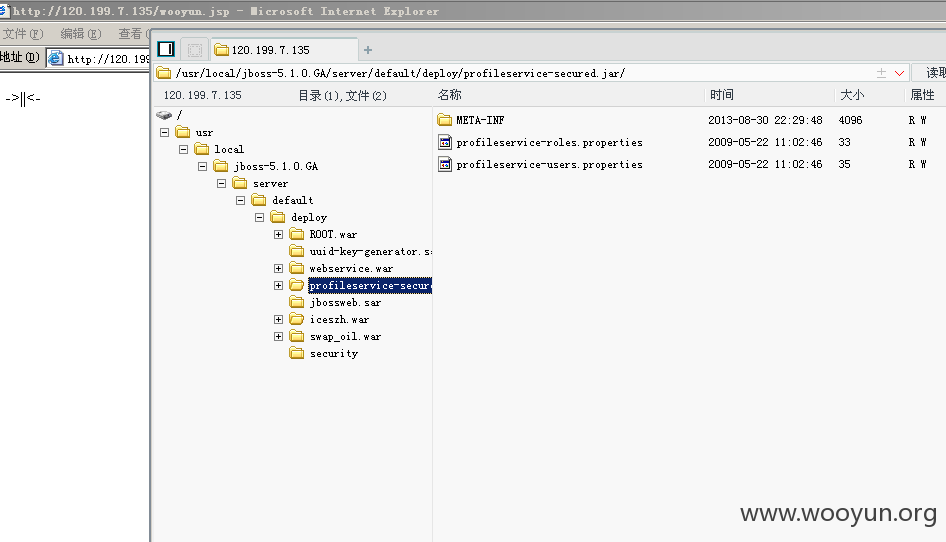The width and height of the screenshot is (946, 542).
Task: Collapse the server tree node
Action: pyautogui.click(x=221, y=183)
